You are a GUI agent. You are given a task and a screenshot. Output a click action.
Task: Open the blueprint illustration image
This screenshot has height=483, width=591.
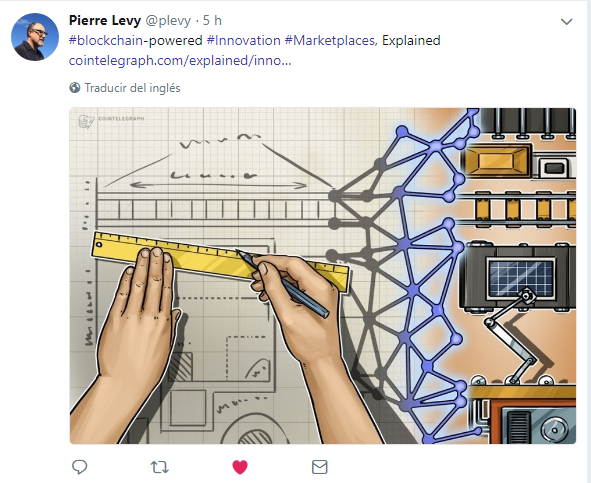click(323, 276)
